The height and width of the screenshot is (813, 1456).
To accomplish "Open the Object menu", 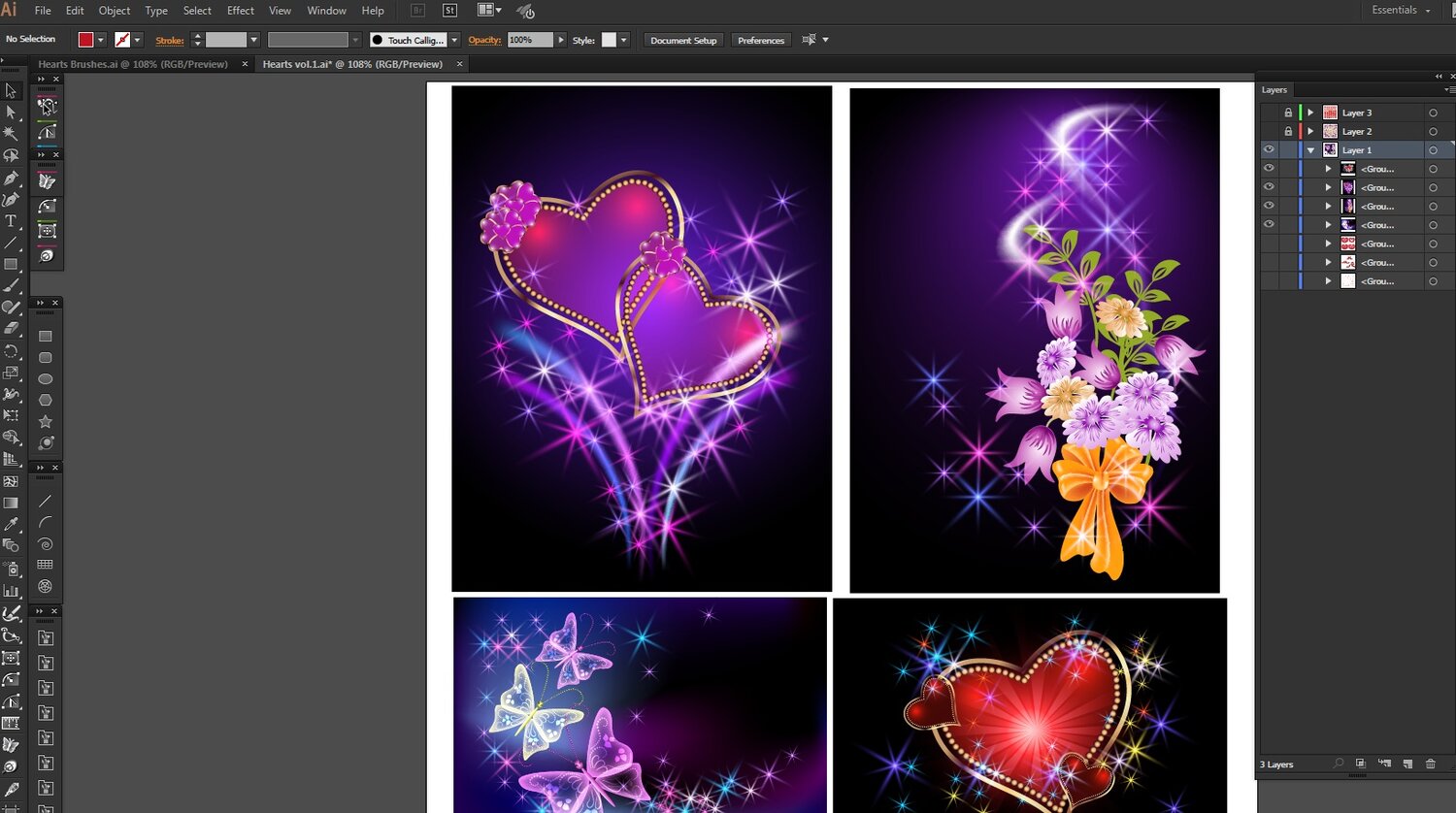I will [x=115, y=11].
